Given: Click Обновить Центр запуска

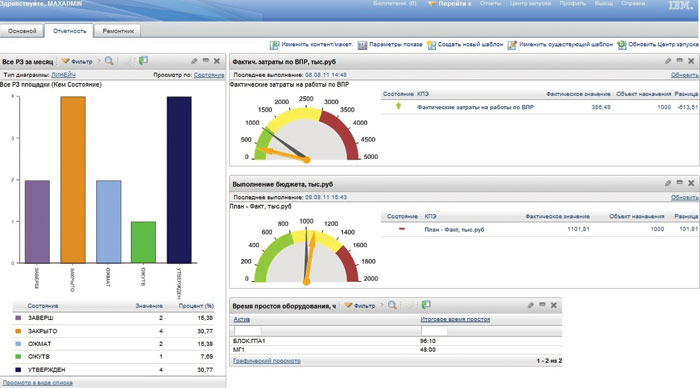Looking at the screenshot, I should pos(658,45).
